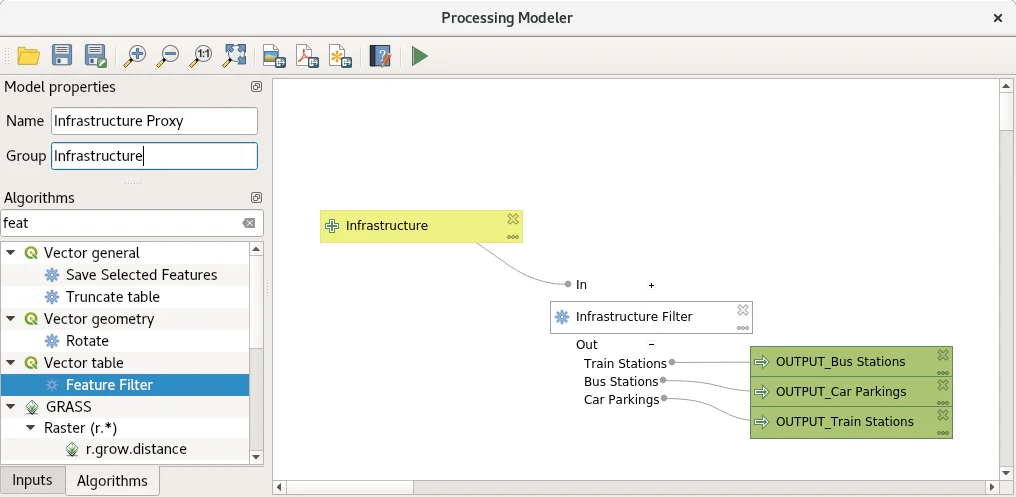Select Save Selected Features algorithm
The width and height of the screenshot is (1016, 497).
(x=141, y=275)
